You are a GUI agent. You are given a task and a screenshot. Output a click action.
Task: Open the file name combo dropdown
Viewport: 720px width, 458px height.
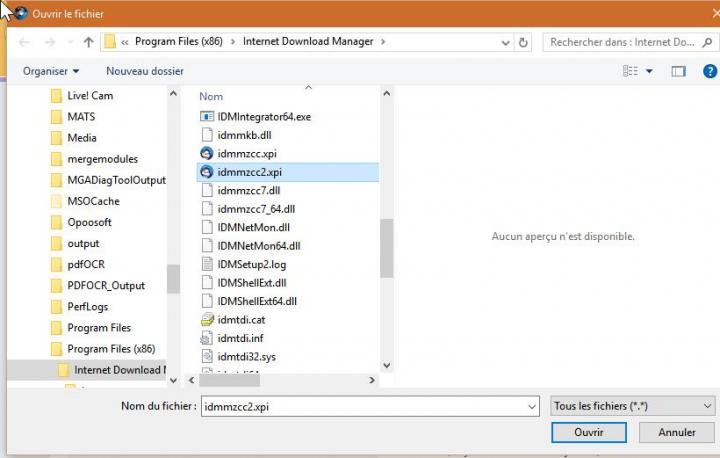(x=532, y=407)
